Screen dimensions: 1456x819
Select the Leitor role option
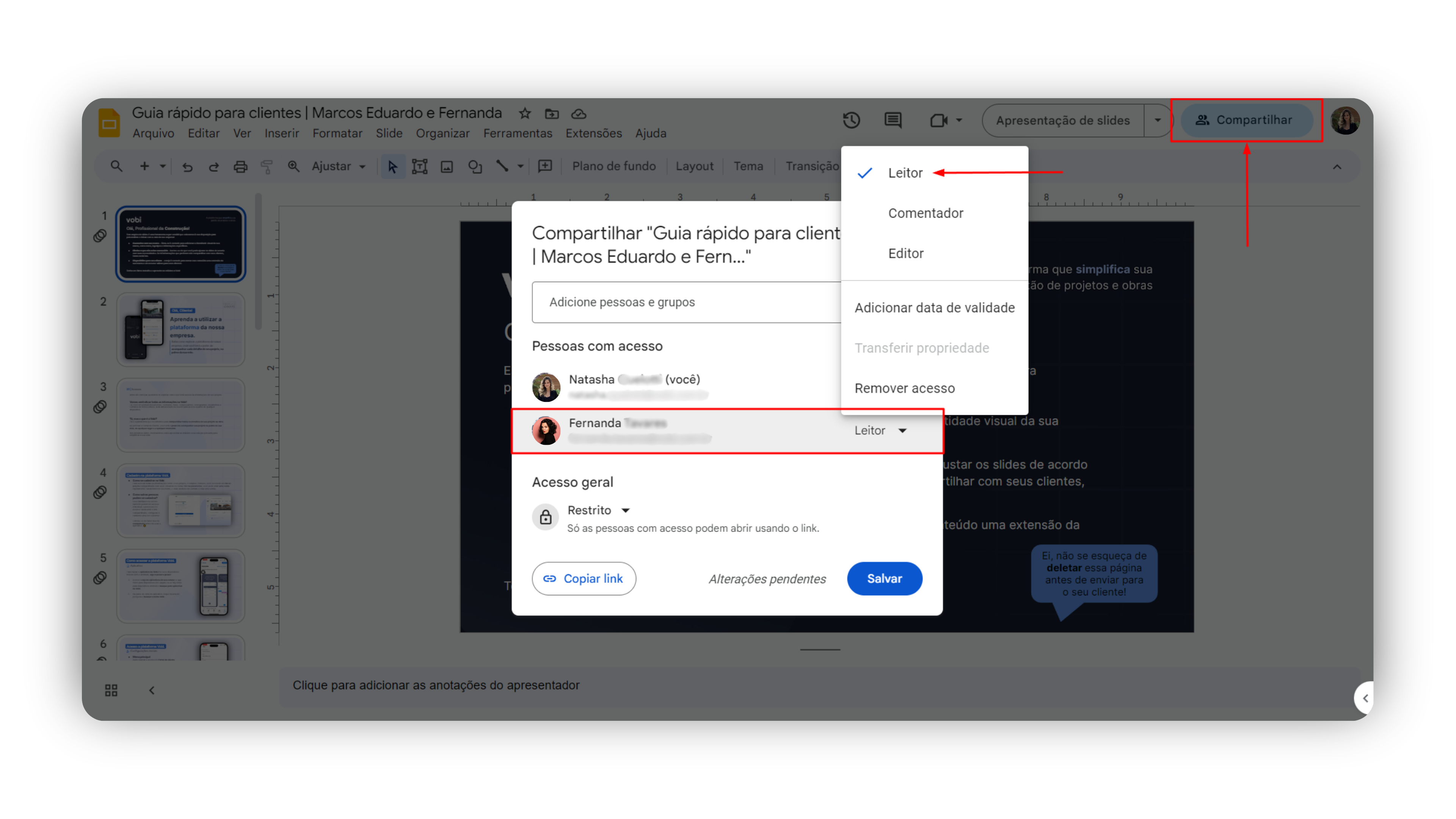[905, 173]
